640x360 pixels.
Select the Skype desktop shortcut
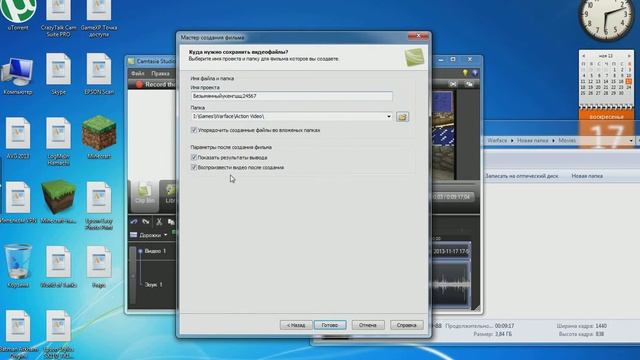[58, 74]
